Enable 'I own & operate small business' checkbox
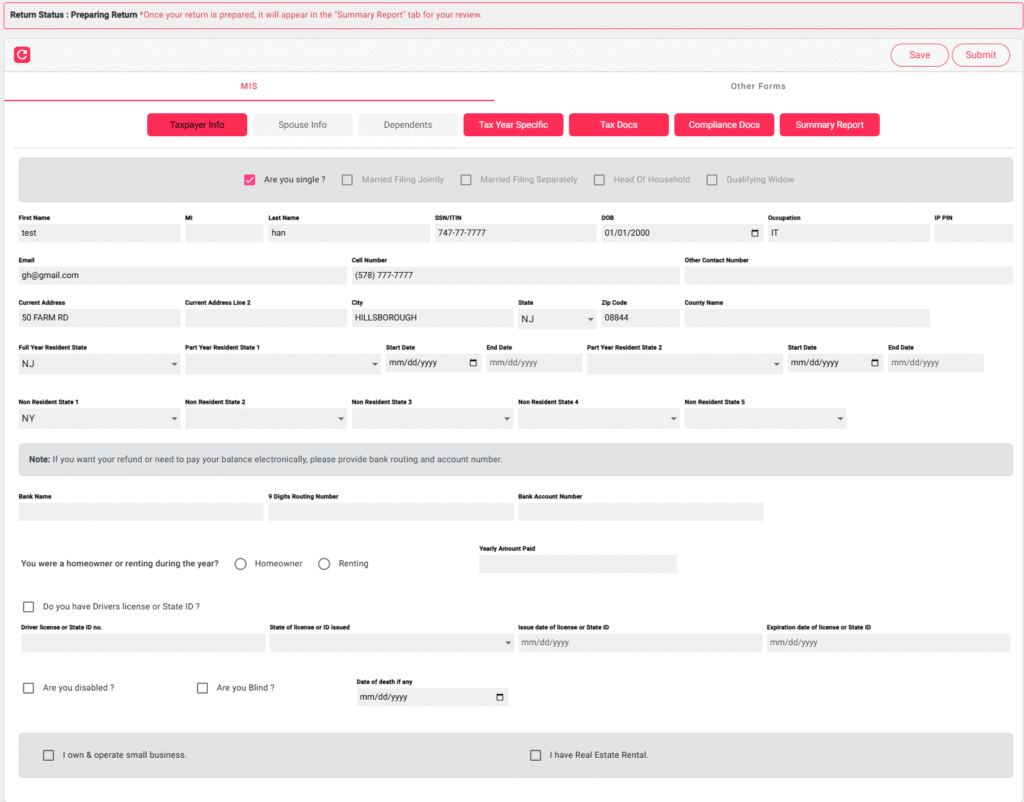 [x=48, y=755]
